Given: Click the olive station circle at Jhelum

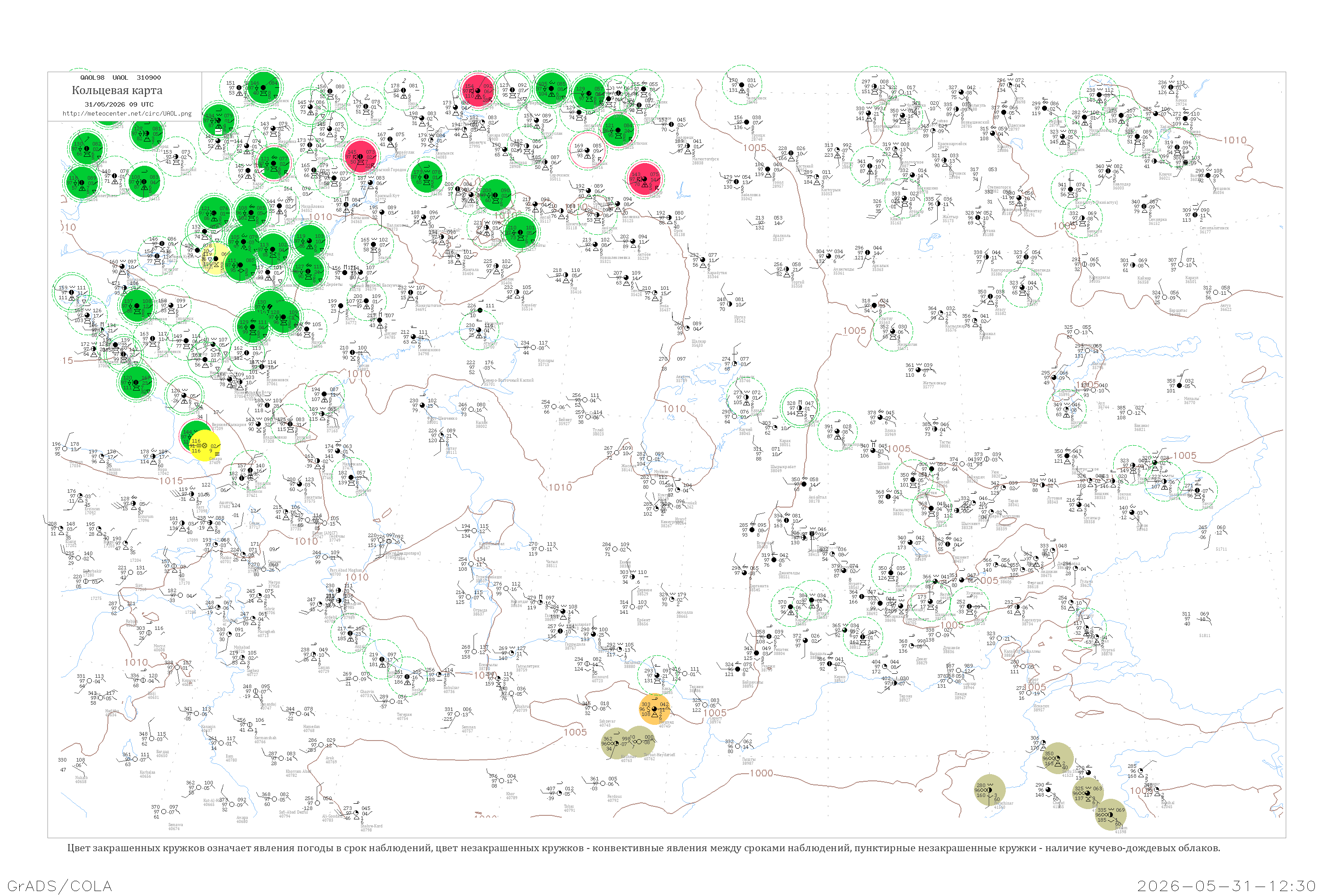Looking at the screenshot, I should point(1111,814).
